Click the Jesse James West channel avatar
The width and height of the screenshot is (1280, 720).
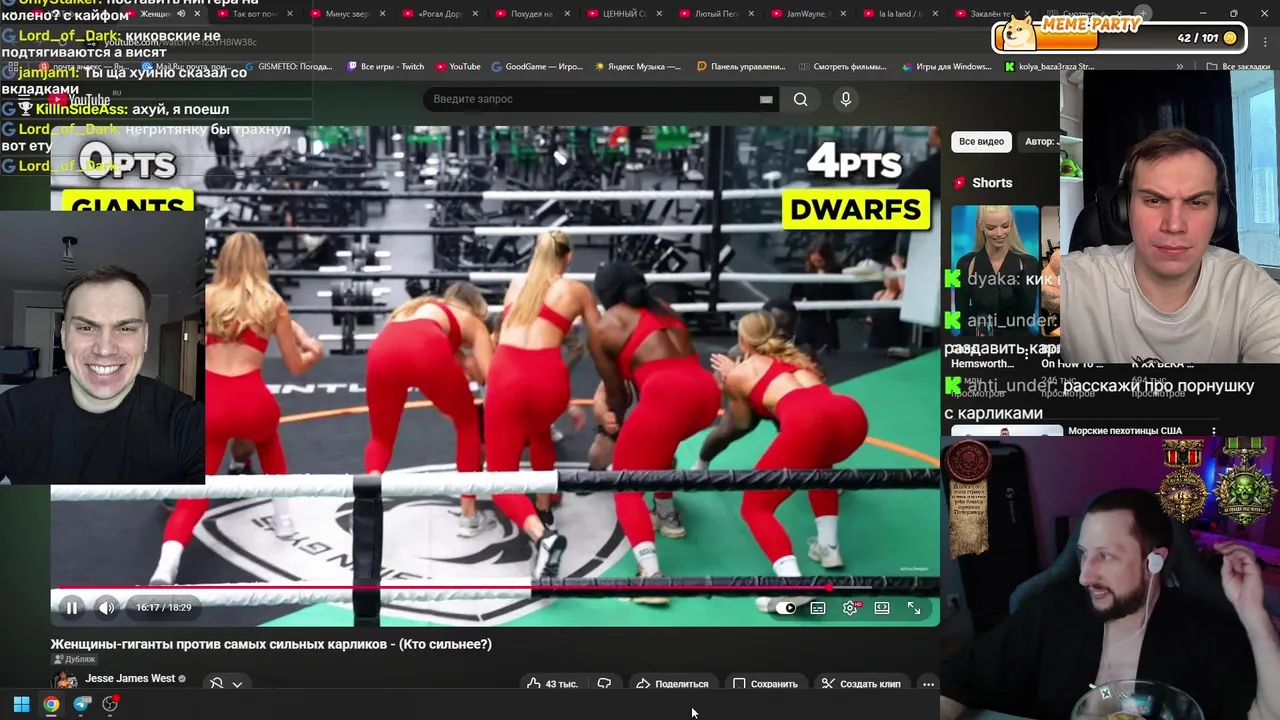[65, 681]
